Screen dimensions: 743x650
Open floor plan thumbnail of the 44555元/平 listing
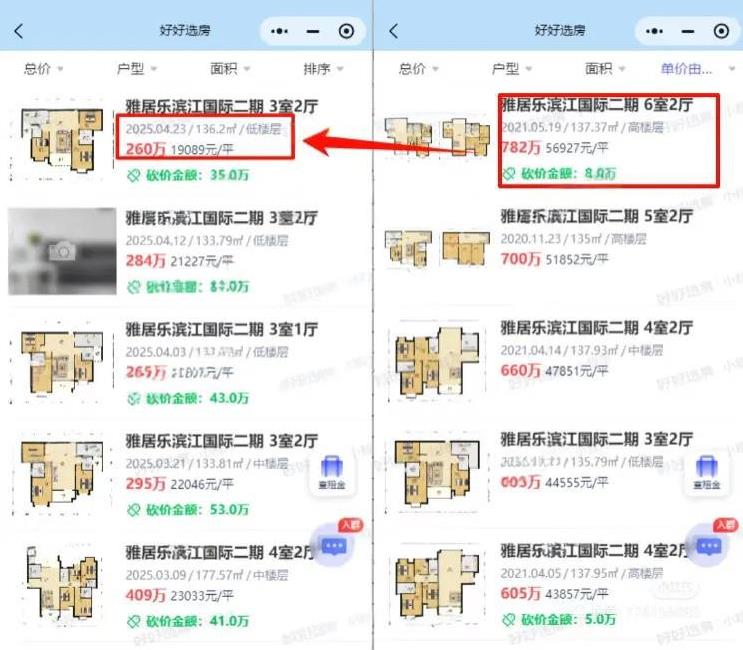coord(437,473)
